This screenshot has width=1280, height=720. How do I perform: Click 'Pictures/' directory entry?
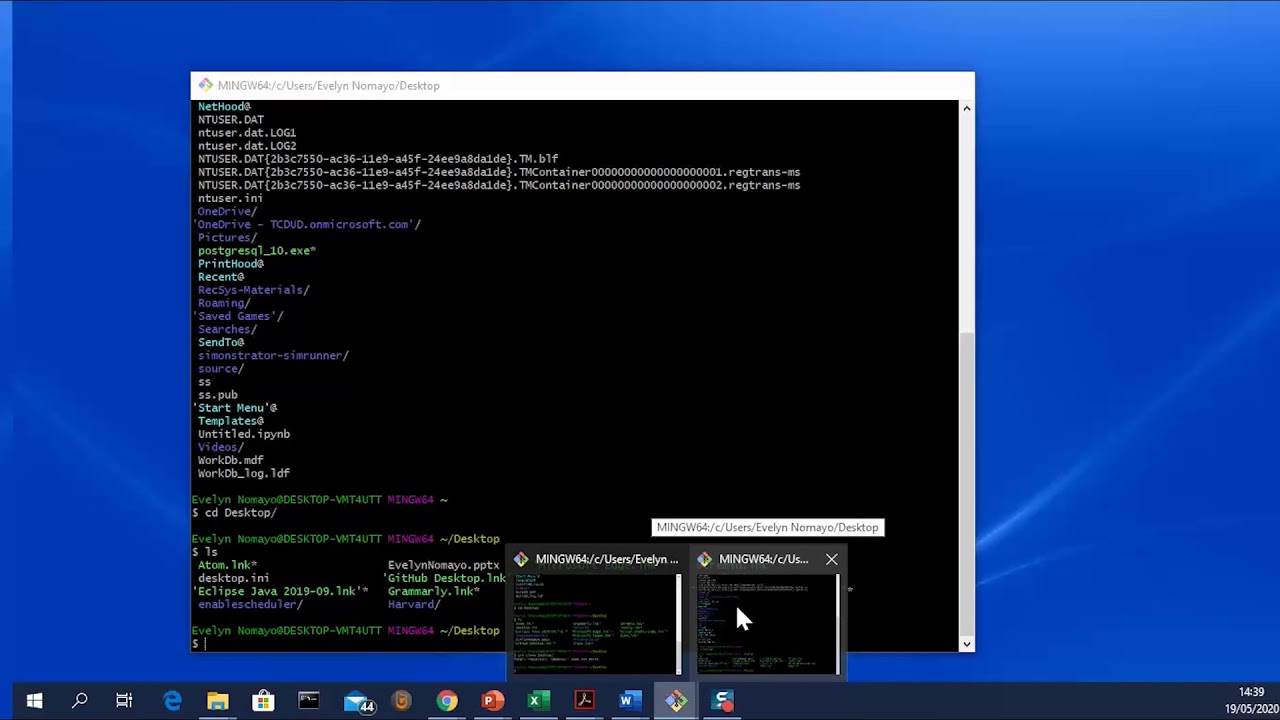pos(227,237)
